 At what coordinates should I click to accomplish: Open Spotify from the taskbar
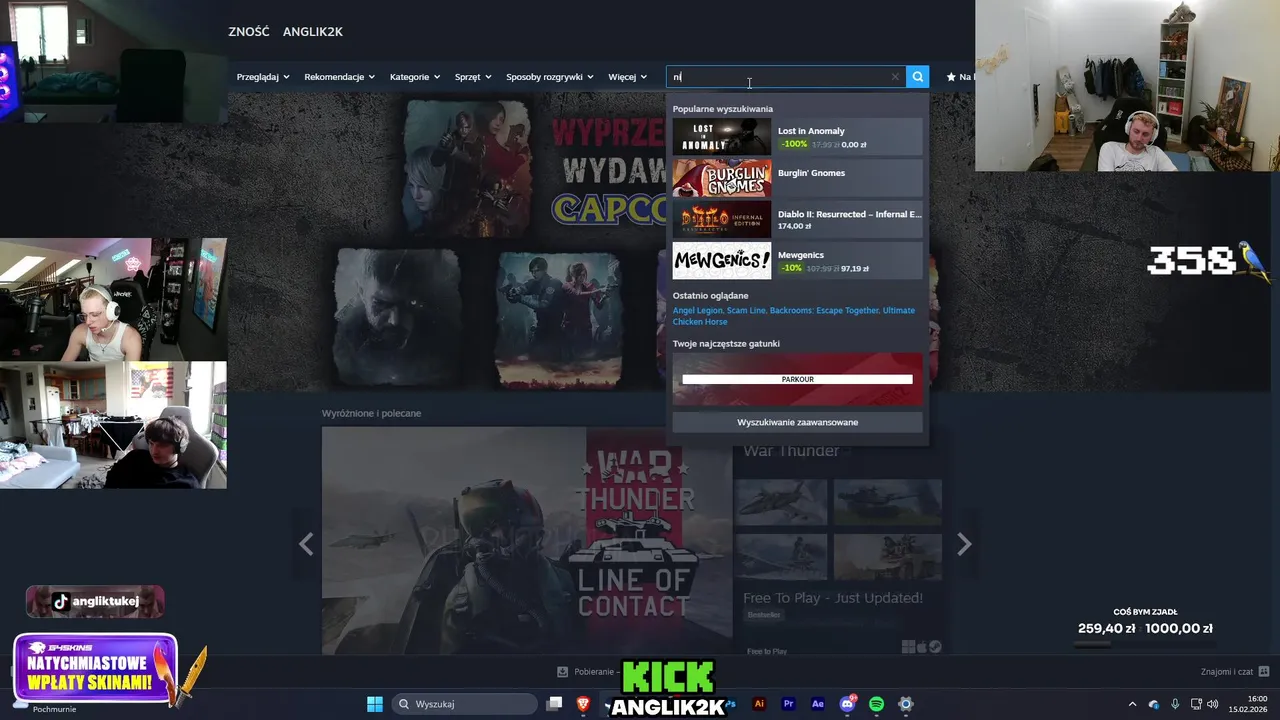[877, 704]
